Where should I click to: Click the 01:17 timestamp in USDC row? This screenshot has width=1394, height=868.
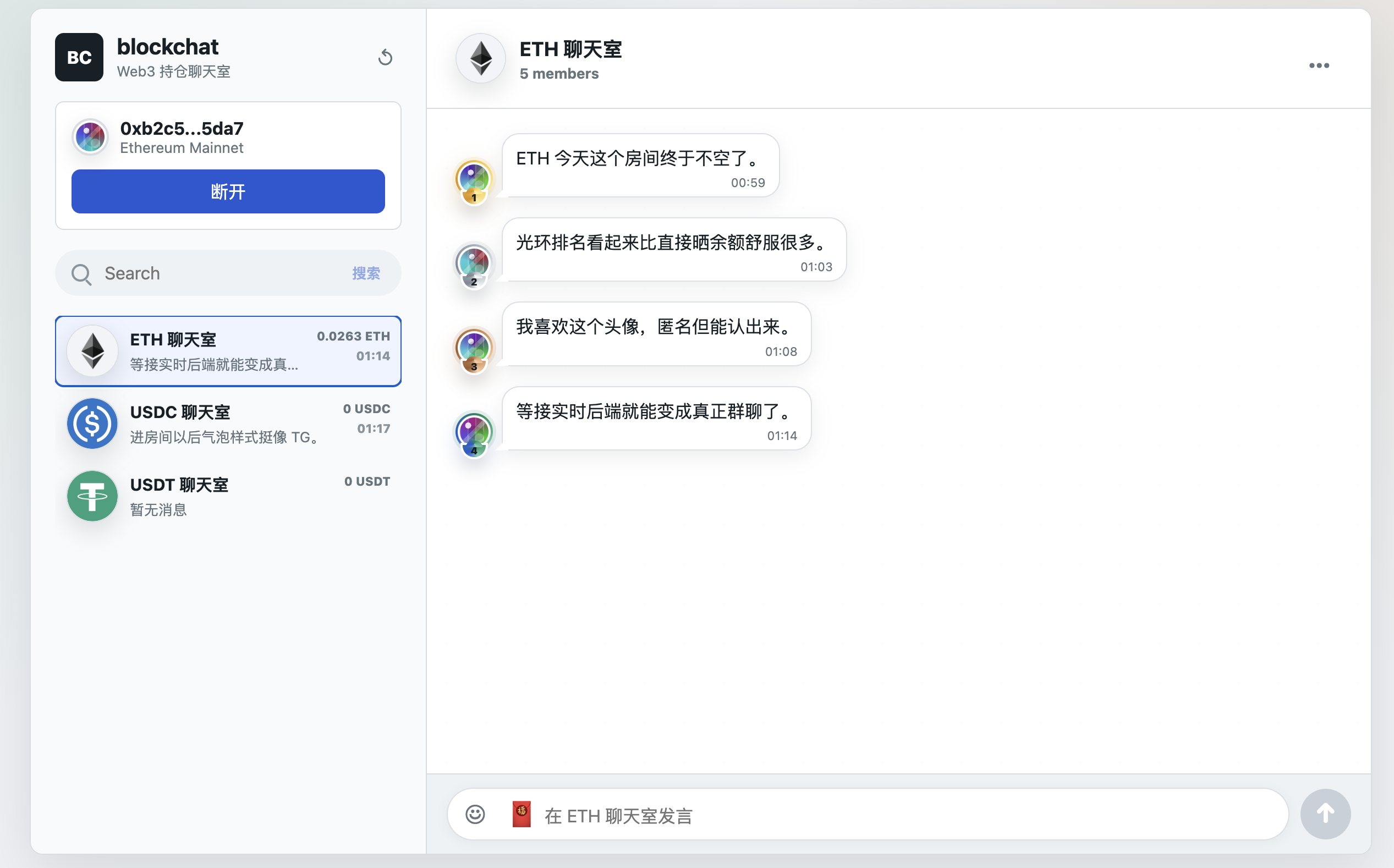[373, 429]
